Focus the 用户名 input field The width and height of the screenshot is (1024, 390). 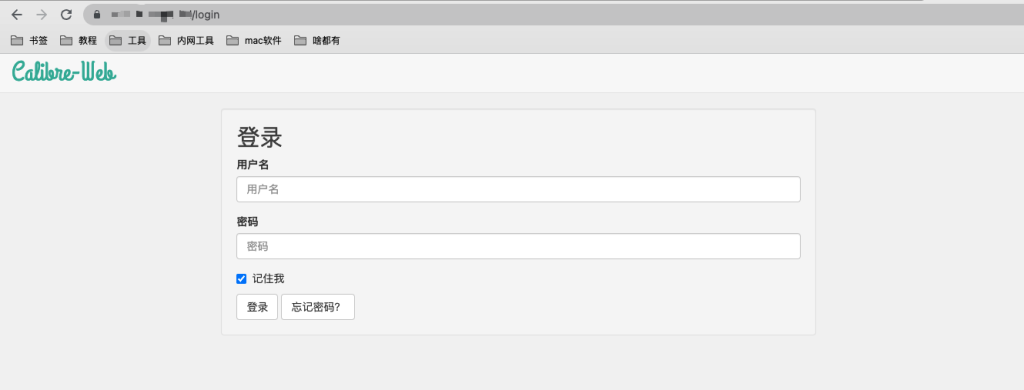tap(519, 189)
